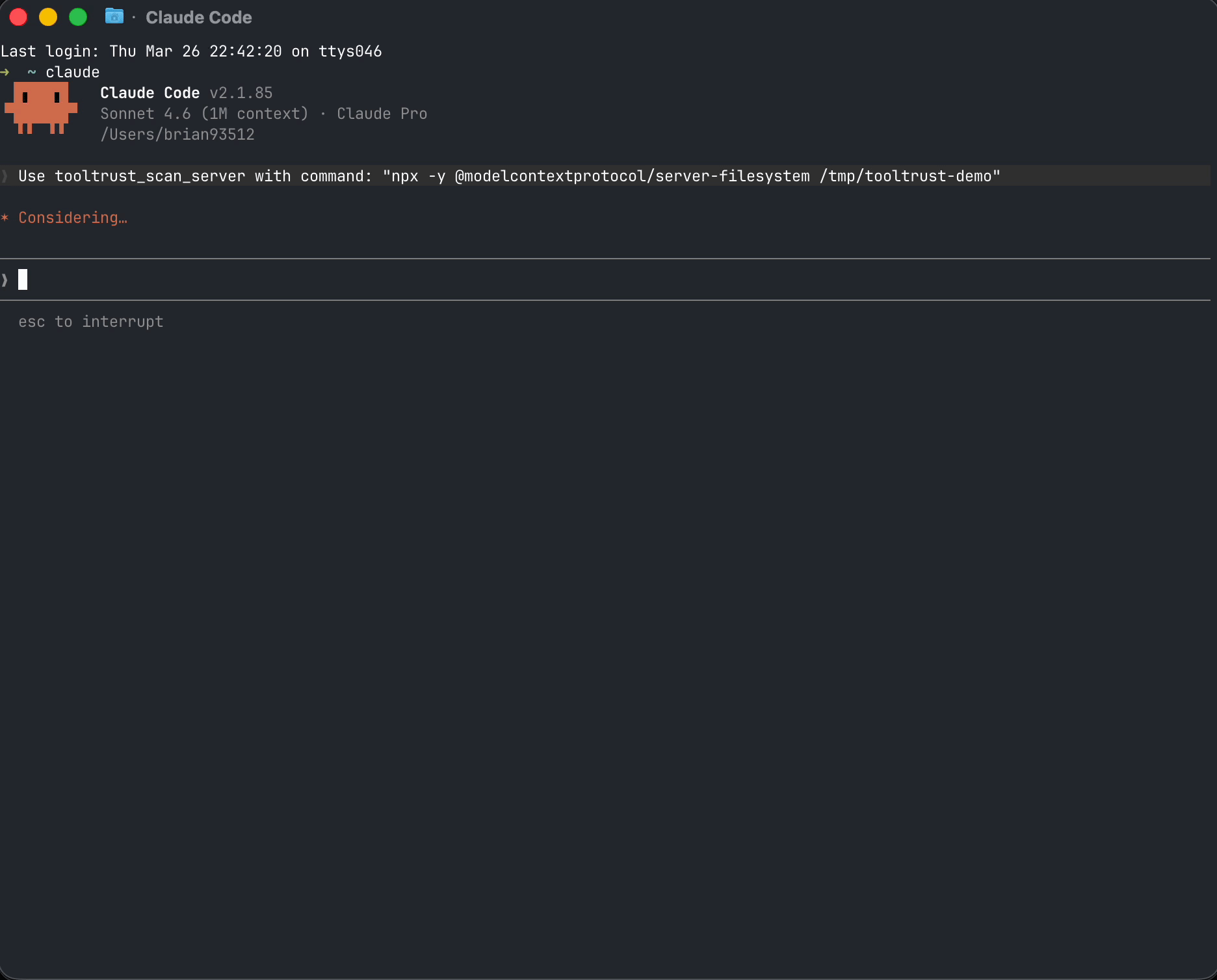Click the Claude Code title text
Image resolution: width=1217 pixels, height=980 pixels.
(198, 18)
